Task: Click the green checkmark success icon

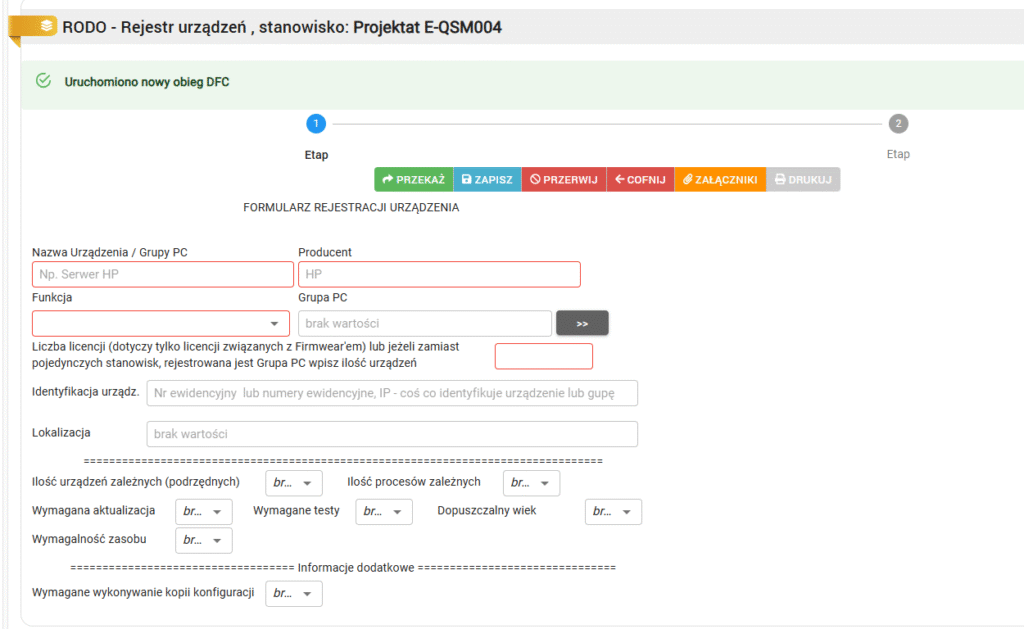Action: click(x=43, y=81)
